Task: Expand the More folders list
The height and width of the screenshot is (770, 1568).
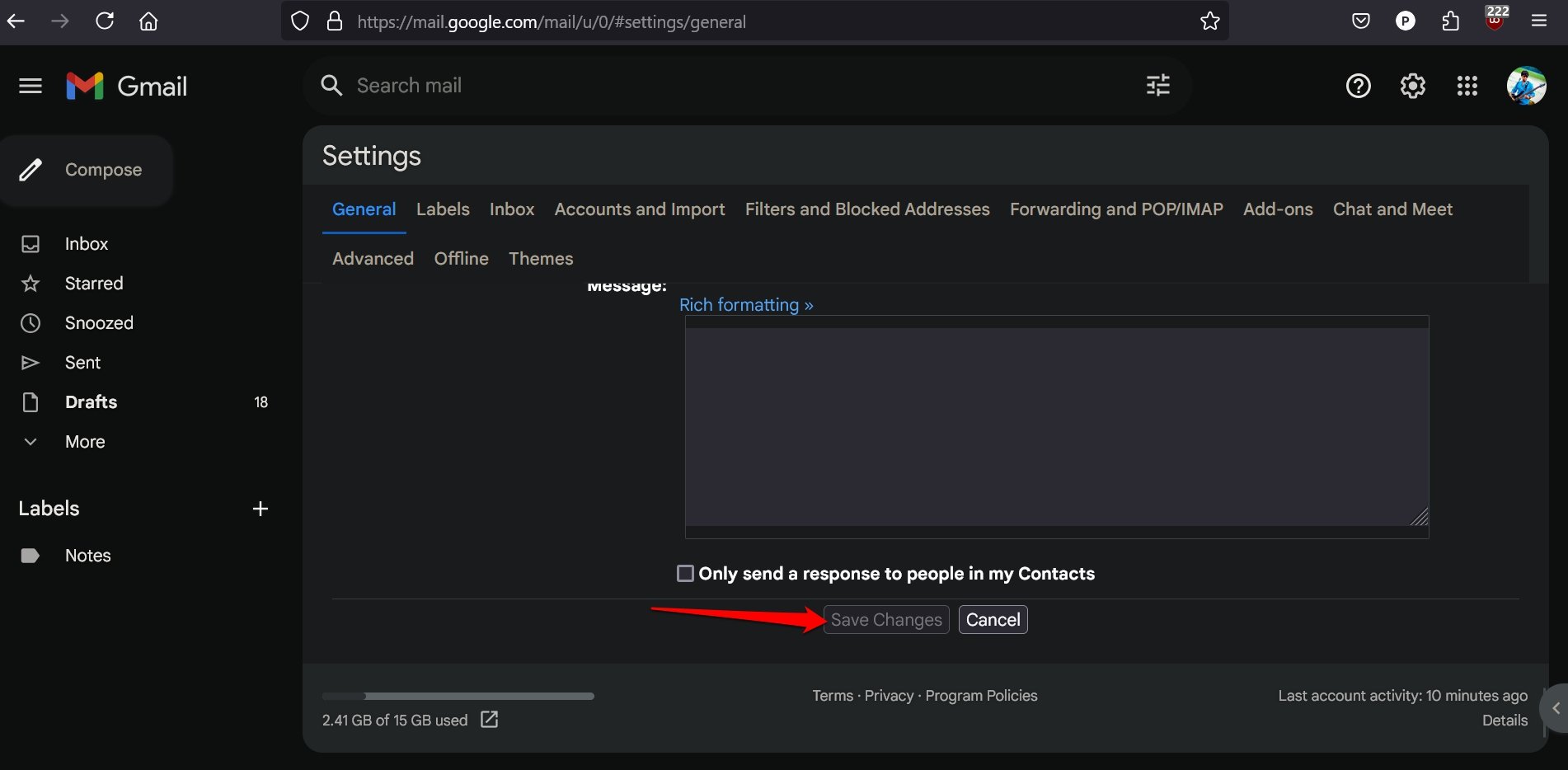Action: tap(85, 442)
